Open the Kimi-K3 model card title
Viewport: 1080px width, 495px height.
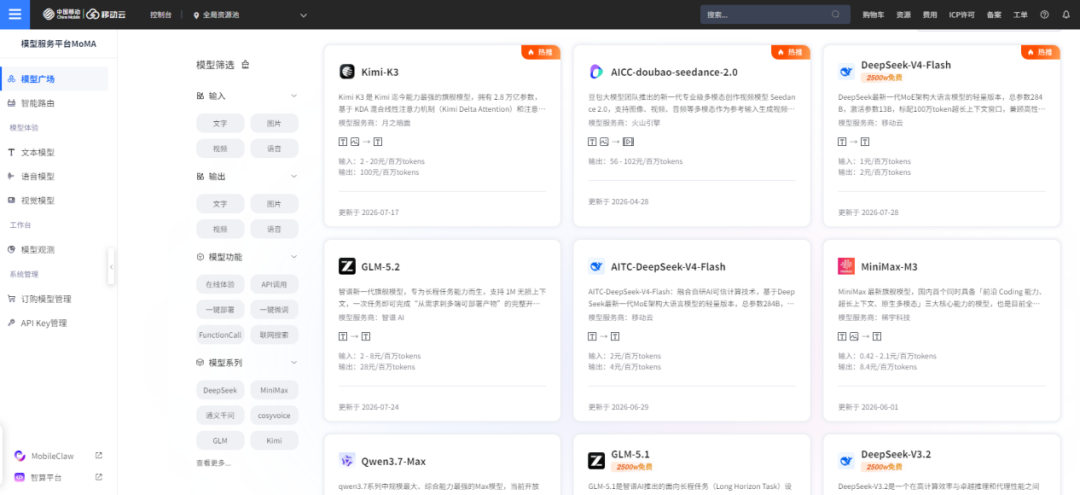[380, 72]
